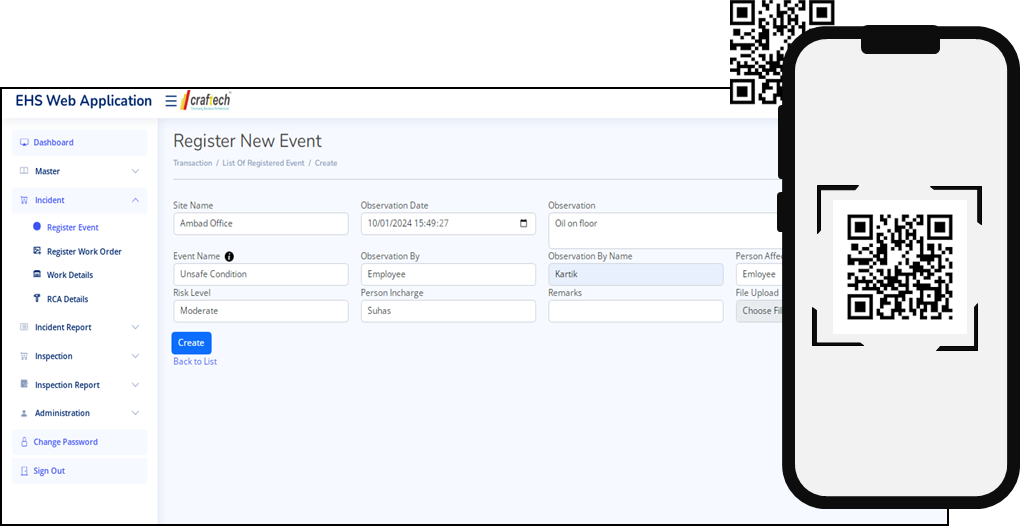Click the Dashboard monitor icon
1020x526 pixels.
pos(24,142)
